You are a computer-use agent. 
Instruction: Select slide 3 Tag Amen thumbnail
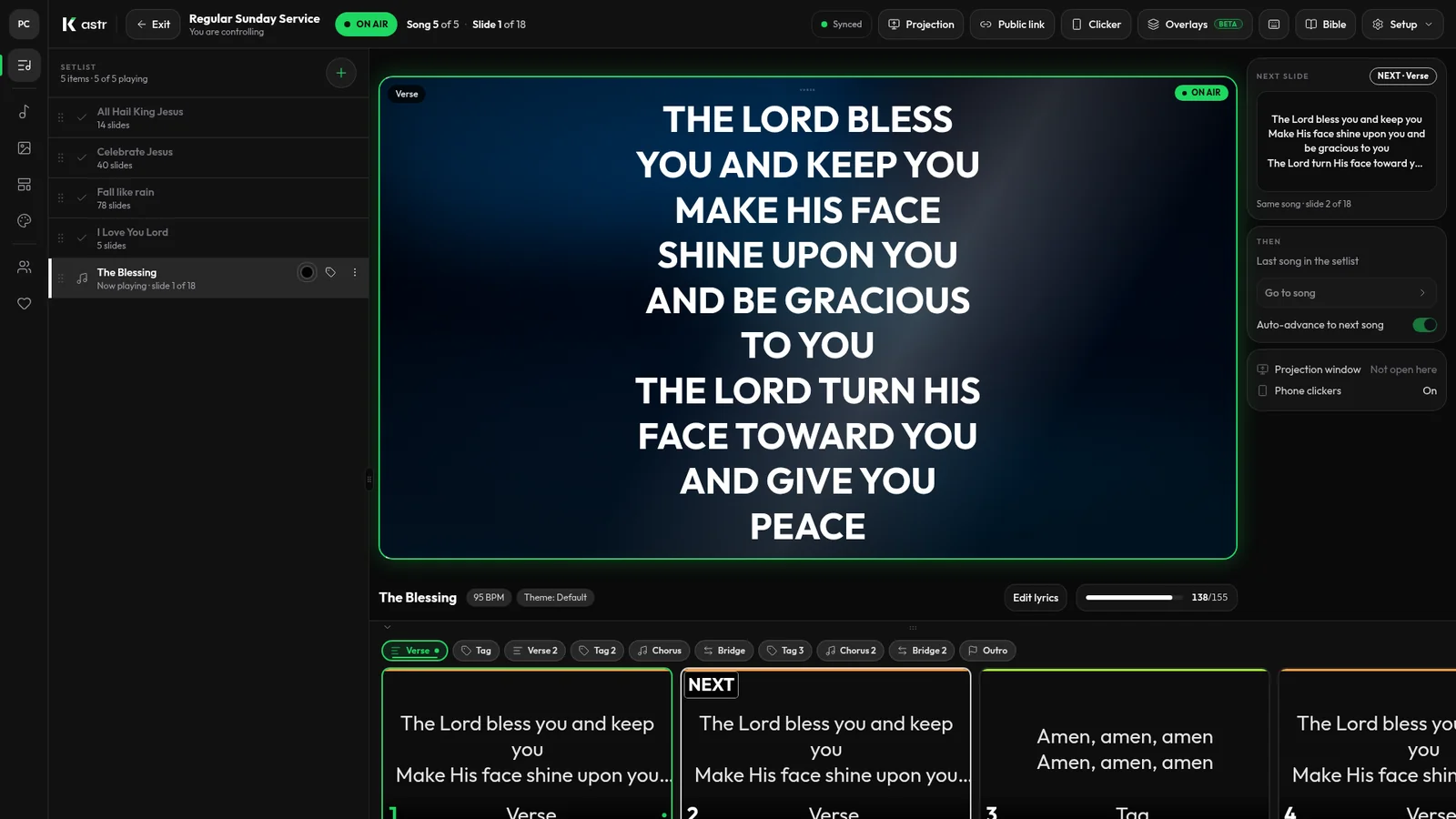click(1125, 744)
